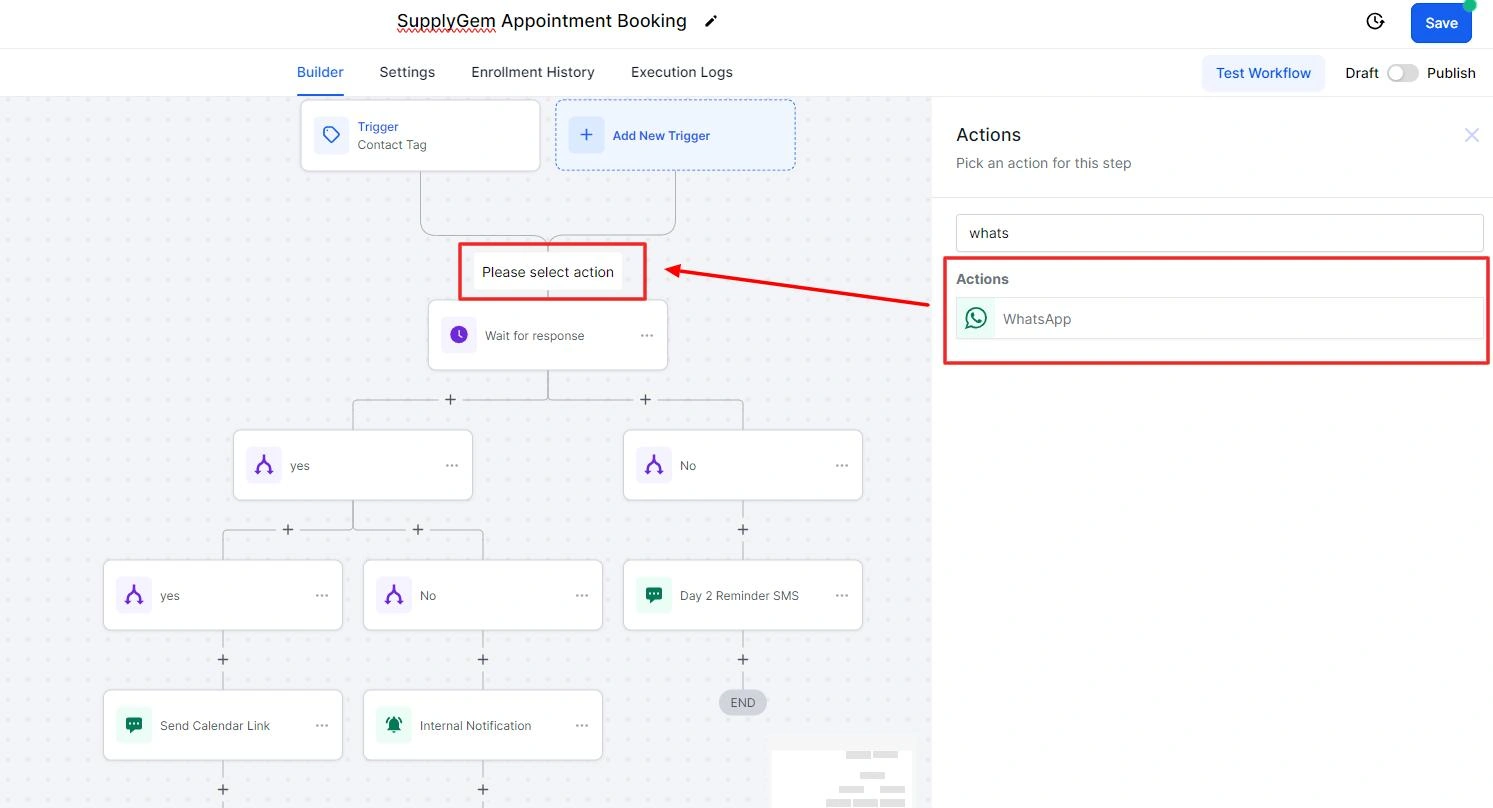This screenshot has height=808, width=1493.
Task: Add step above Send Calendar Link
Action: 223,659
